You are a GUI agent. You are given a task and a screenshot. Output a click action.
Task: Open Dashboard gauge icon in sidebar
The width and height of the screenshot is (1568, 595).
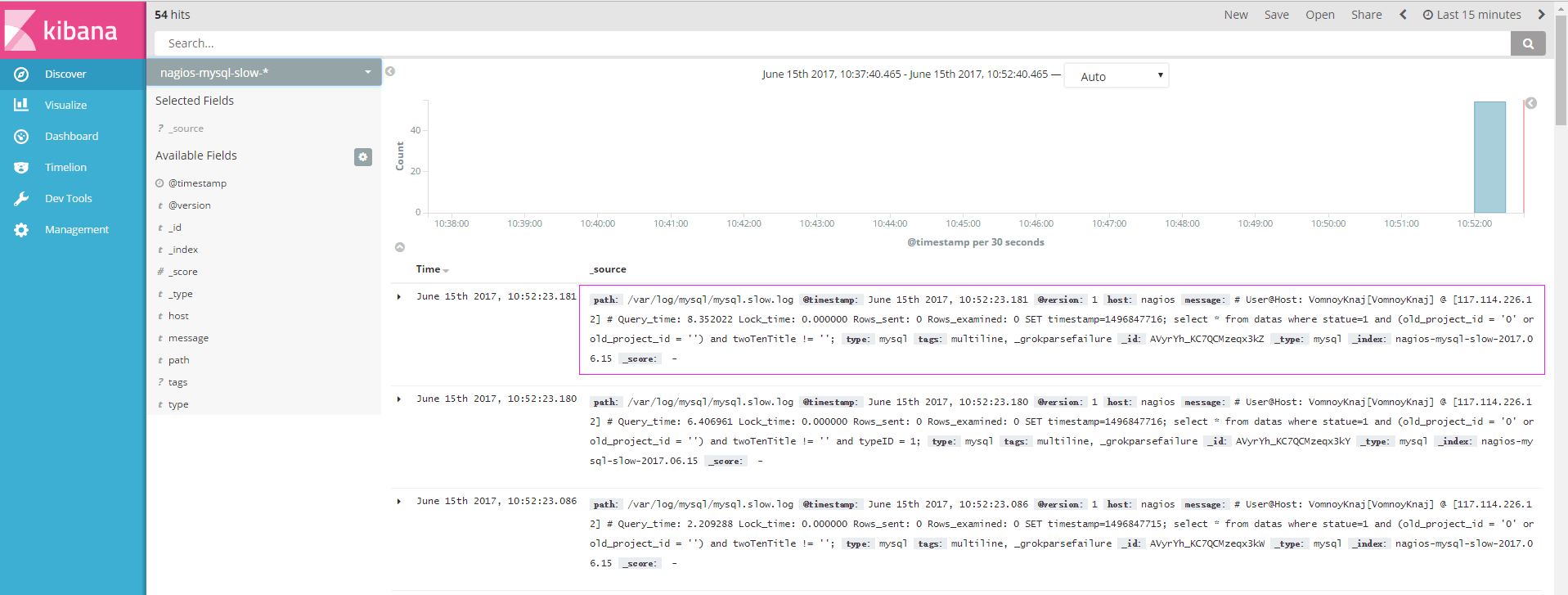(21, 137)
